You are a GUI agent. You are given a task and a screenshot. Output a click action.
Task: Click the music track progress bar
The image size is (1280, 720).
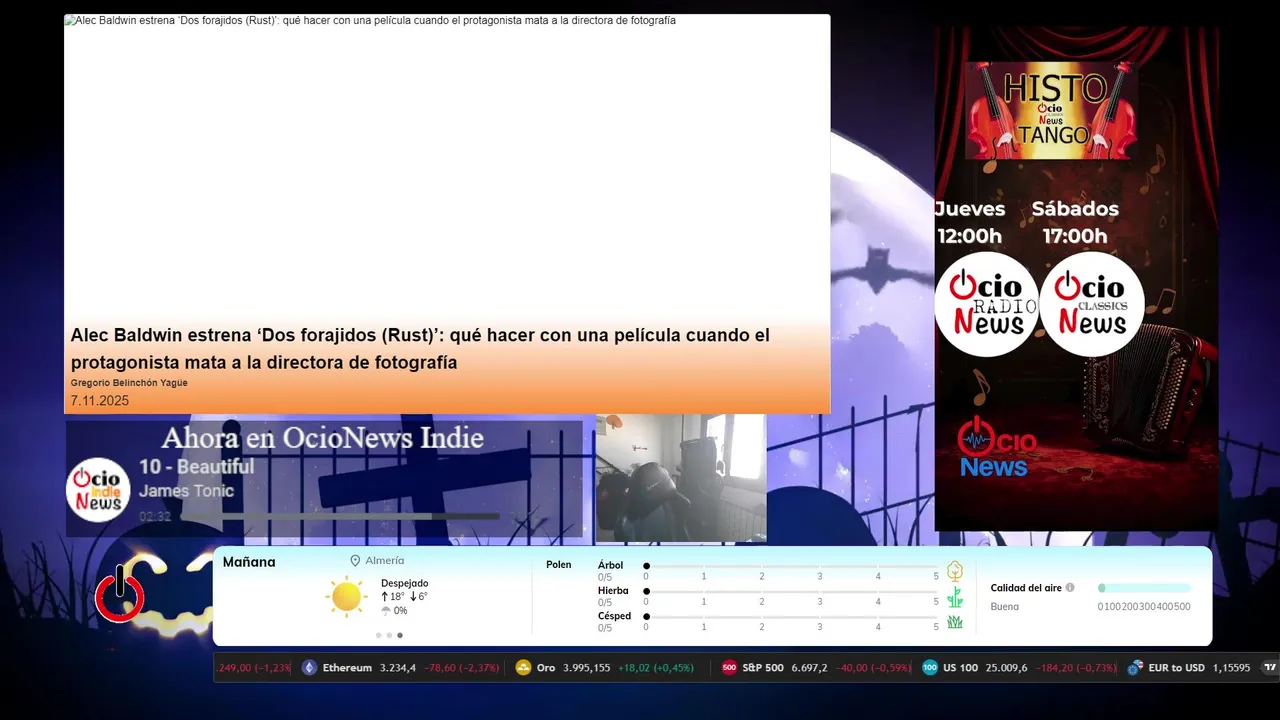pyautogui.click(x=340, y=517)
